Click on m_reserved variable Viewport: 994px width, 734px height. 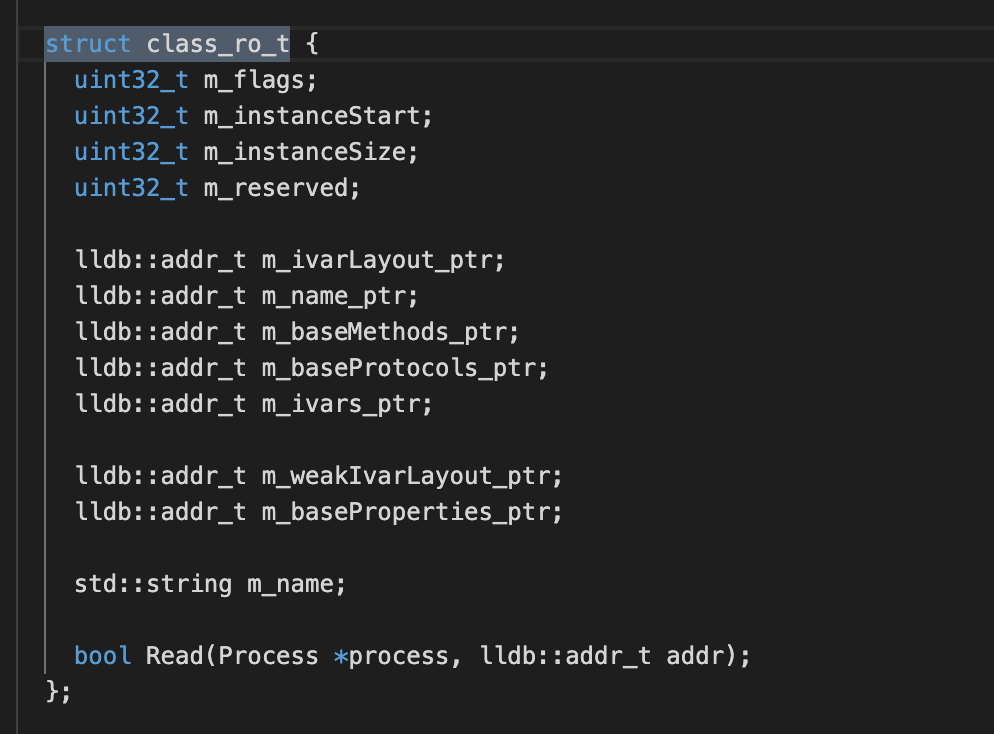[x=274, y=188]
